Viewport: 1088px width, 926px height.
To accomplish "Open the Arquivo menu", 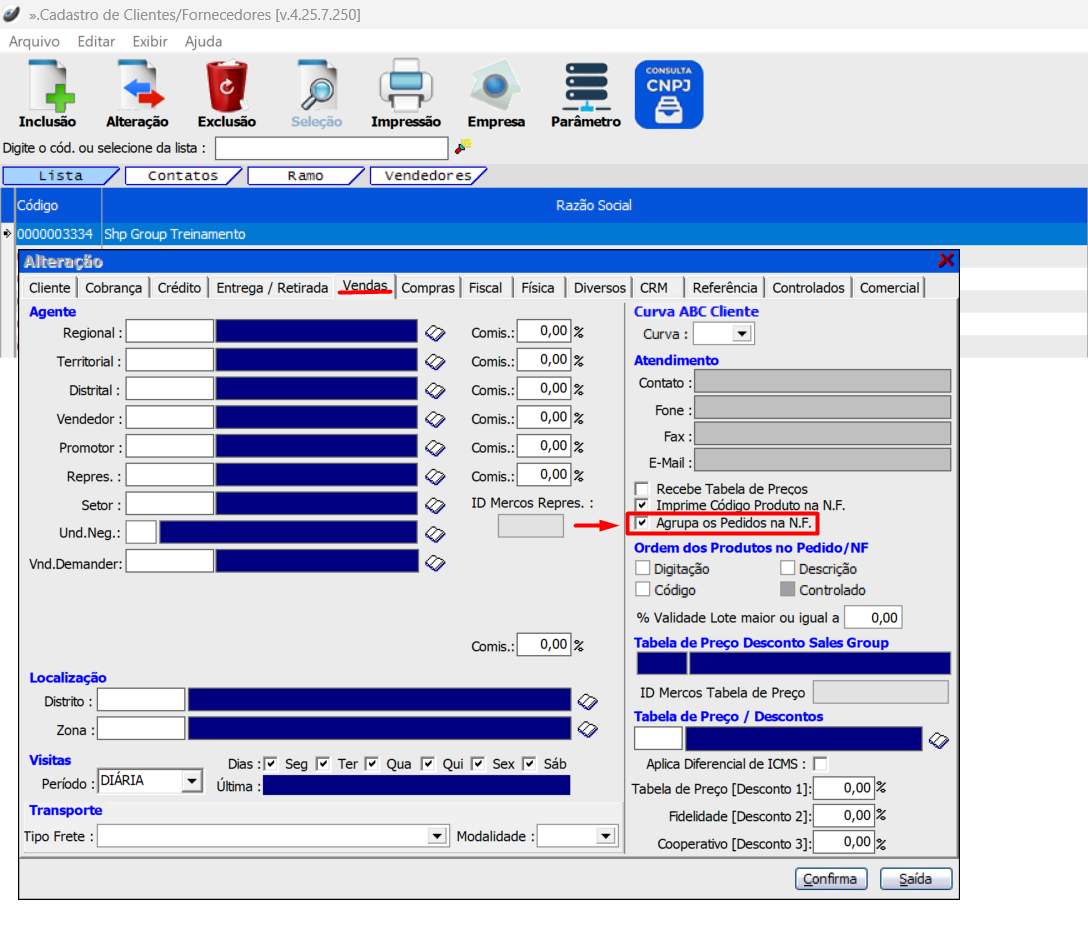I will [34, 42].
